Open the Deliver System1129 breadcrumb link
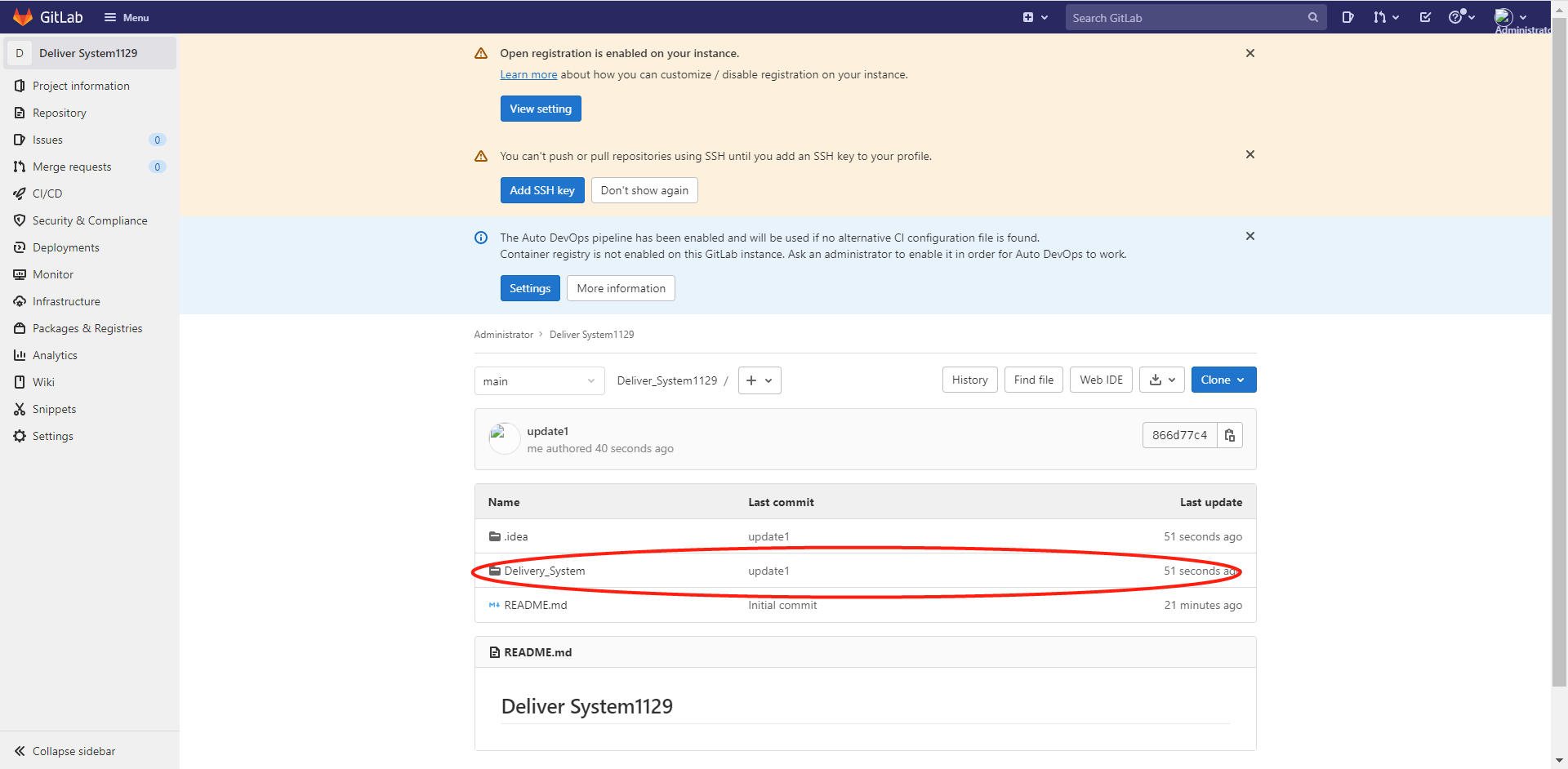1568x769 pixels. click(591, 335)
